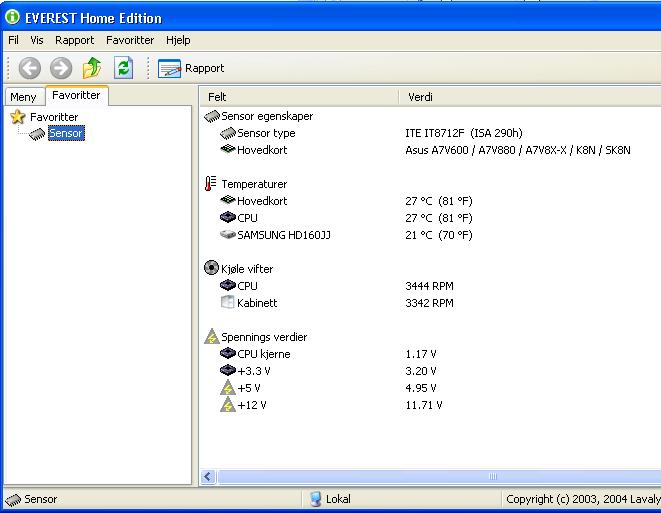Select the '4.95 V' value
The height and width of the screenshot is (513, 661).
point(421,388)
